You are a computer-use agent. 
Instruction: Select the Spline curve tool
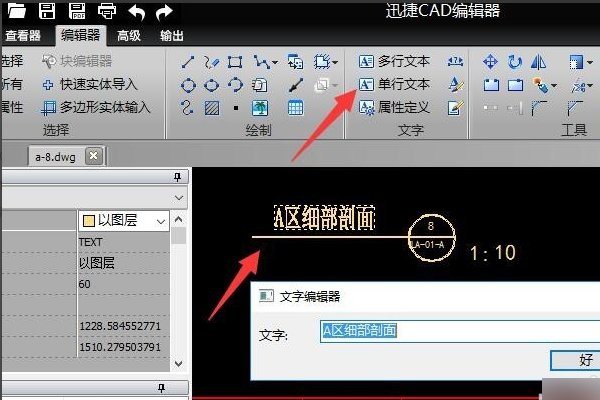coord(187,108)
